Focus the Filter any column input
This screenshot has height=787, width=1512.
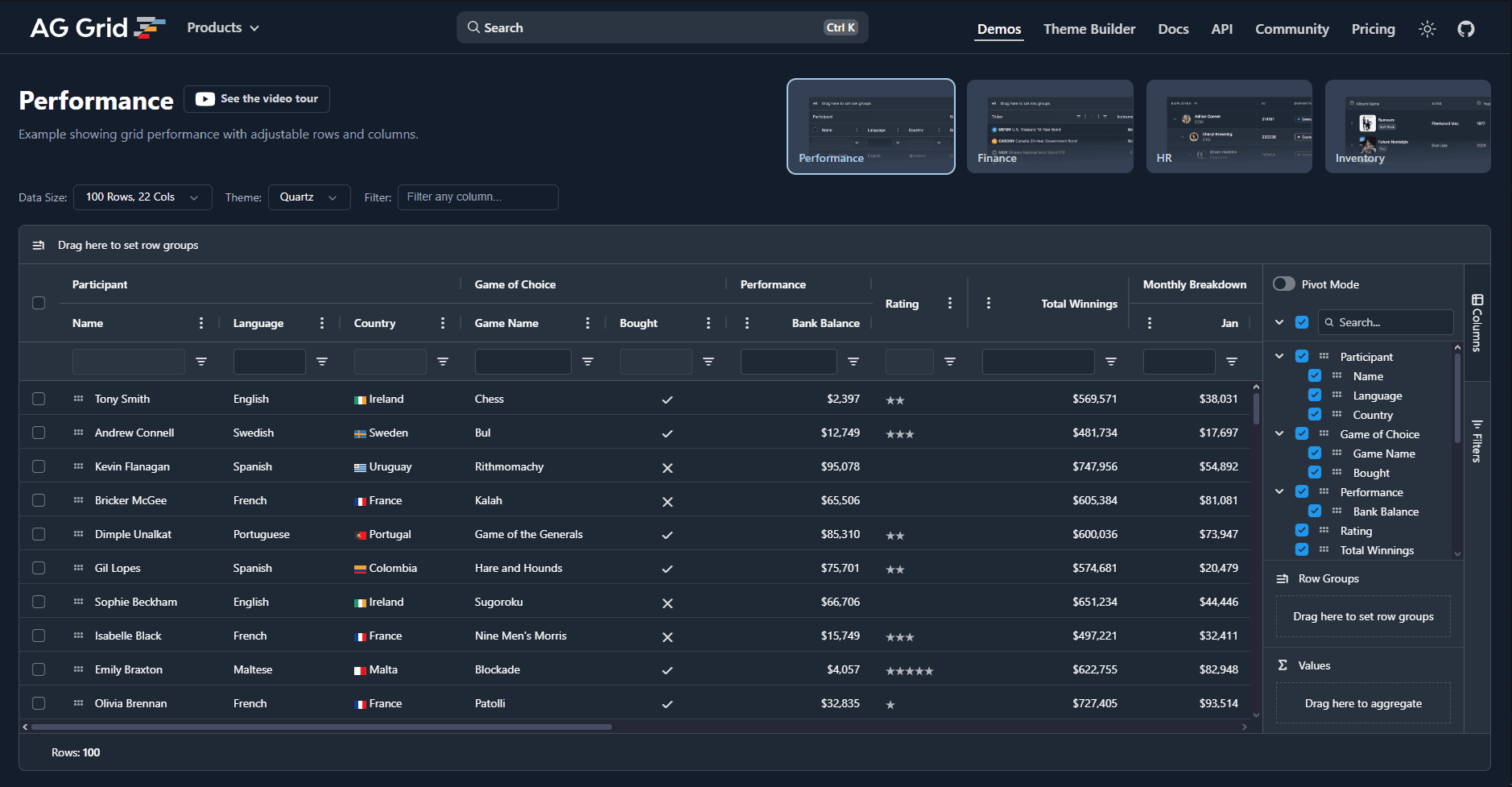478,197
